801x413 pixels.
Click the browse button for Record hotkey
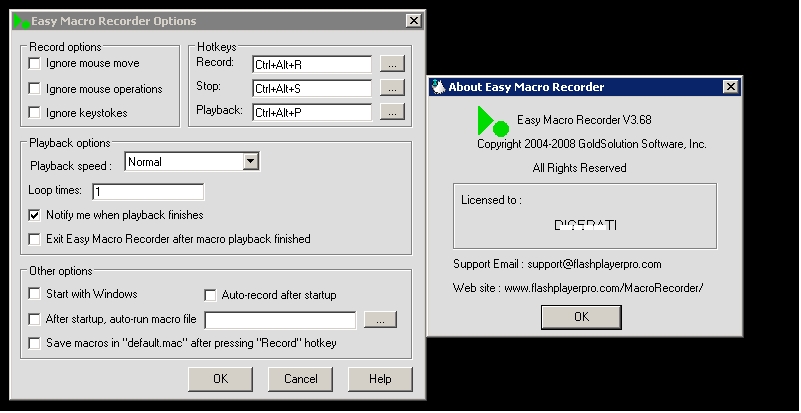coord(392,64)
